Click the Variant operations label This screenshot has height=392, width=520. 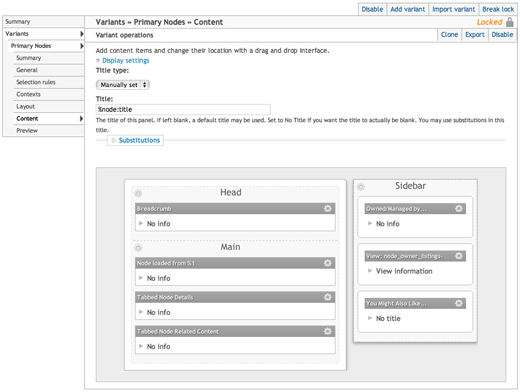(x=124, y=35)
